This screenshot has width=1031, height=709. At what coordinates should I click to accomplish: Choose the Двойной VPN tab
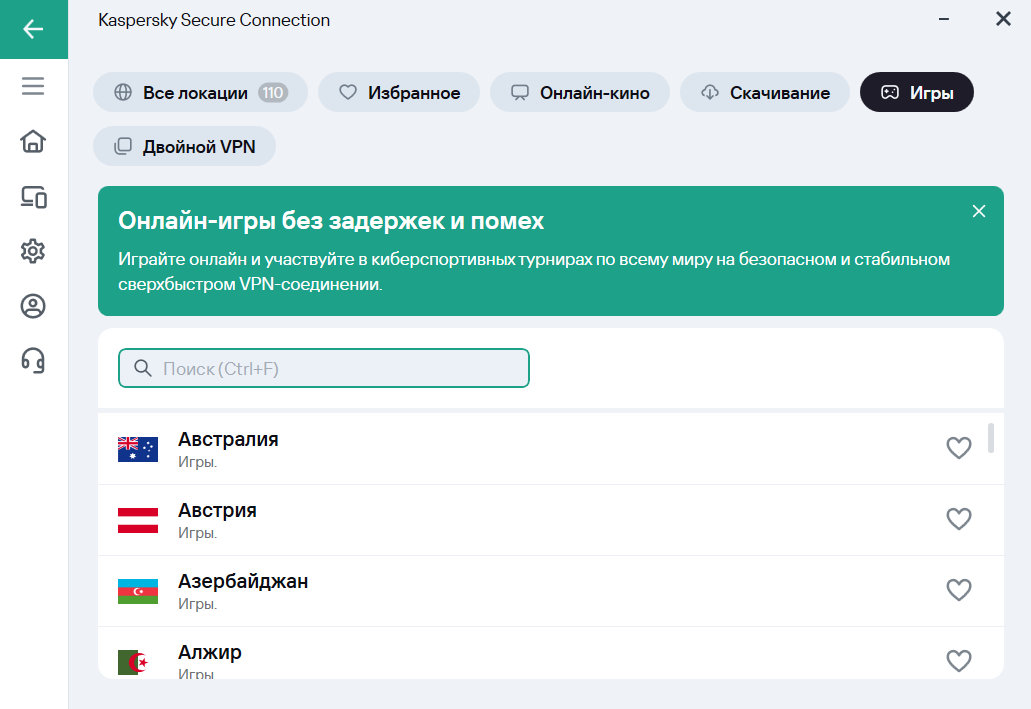coord(184,146)
